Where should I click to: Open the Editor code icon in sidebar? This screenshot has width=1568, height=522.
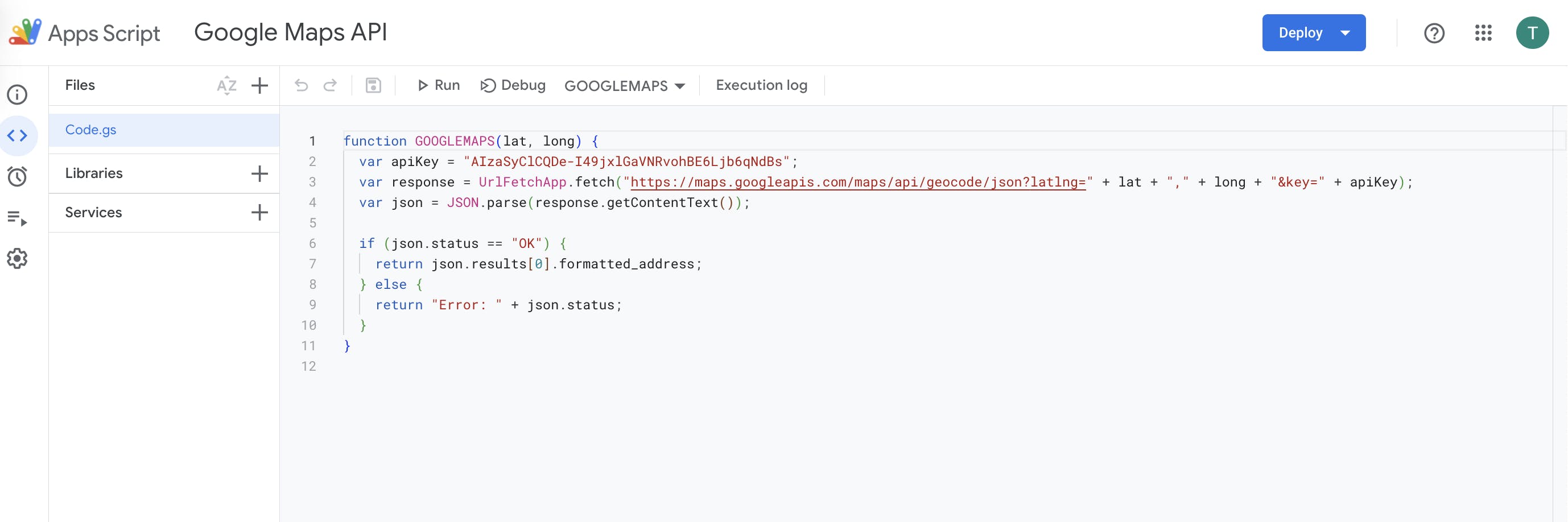pyautogui.click(x=17, y=135)
